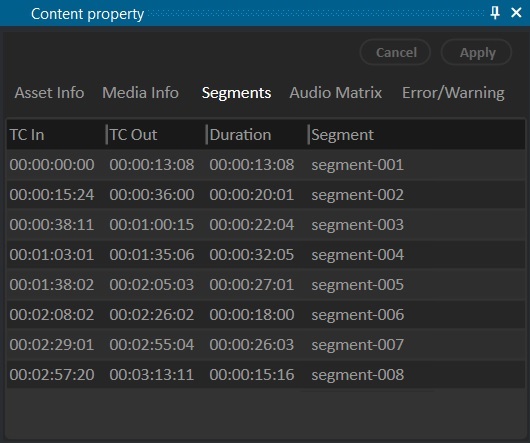This screenshot has width=530, height=443.
Task: Sort by the TC Out column header
Action: (x=134, y=135)
